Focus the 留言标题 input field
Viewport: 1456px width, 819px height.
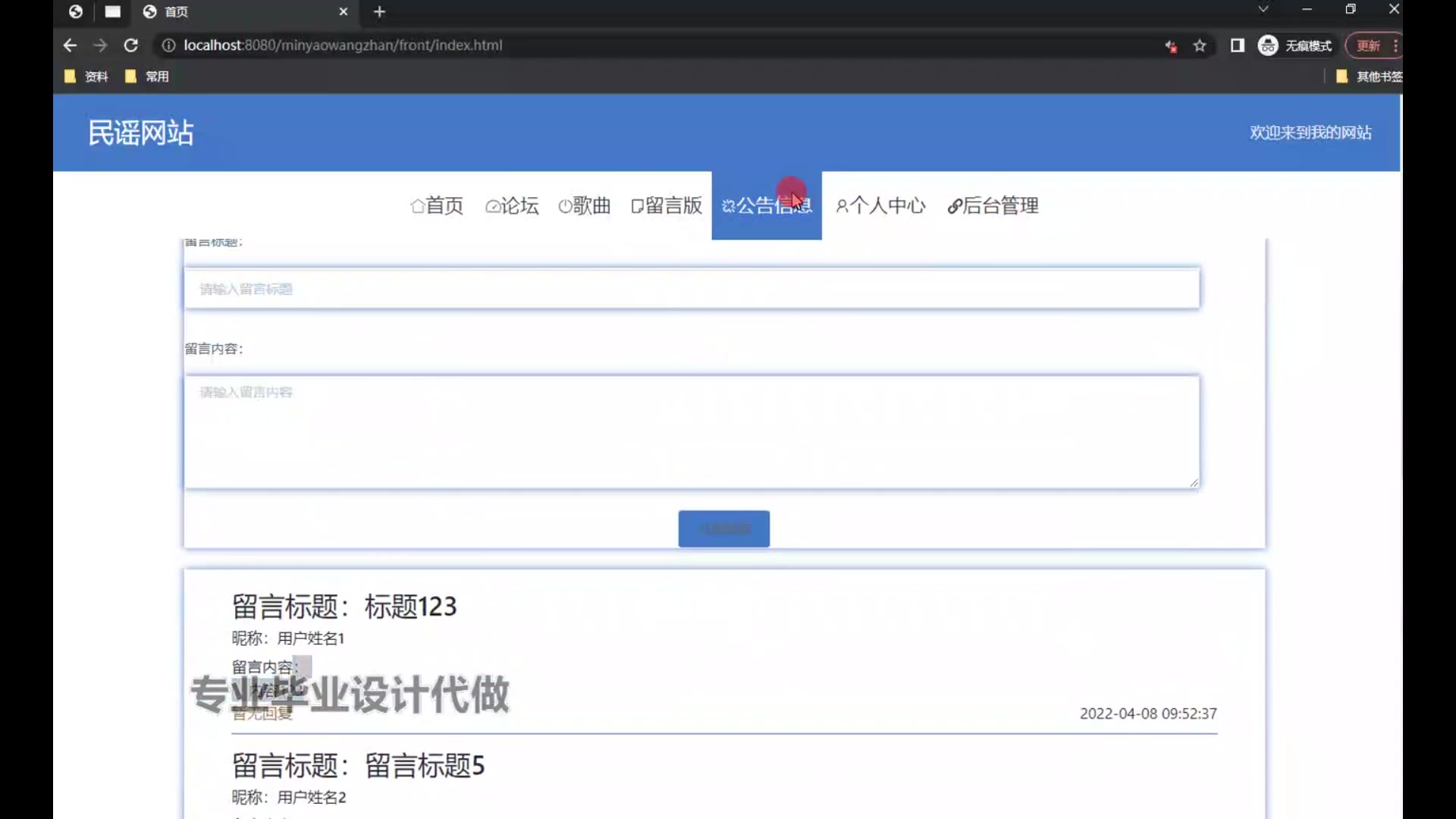(691, 289)
